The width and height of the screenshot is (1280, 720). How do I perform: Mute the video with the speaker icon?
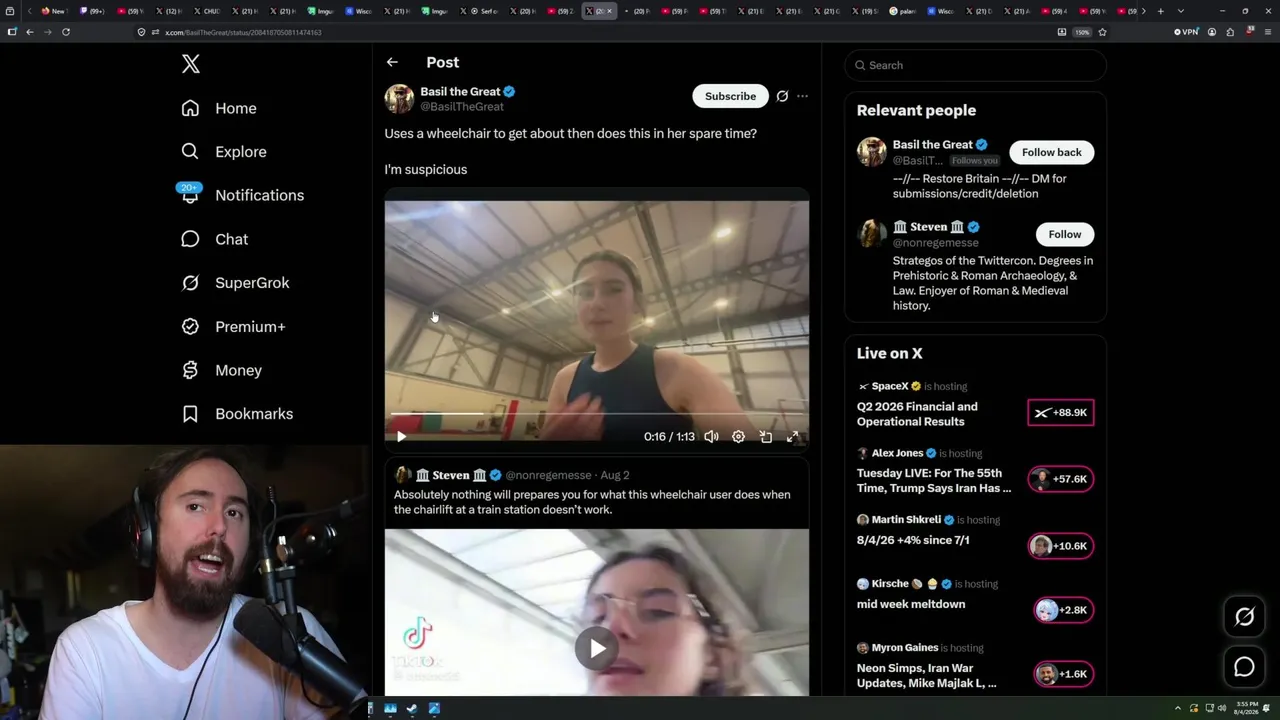711,437
